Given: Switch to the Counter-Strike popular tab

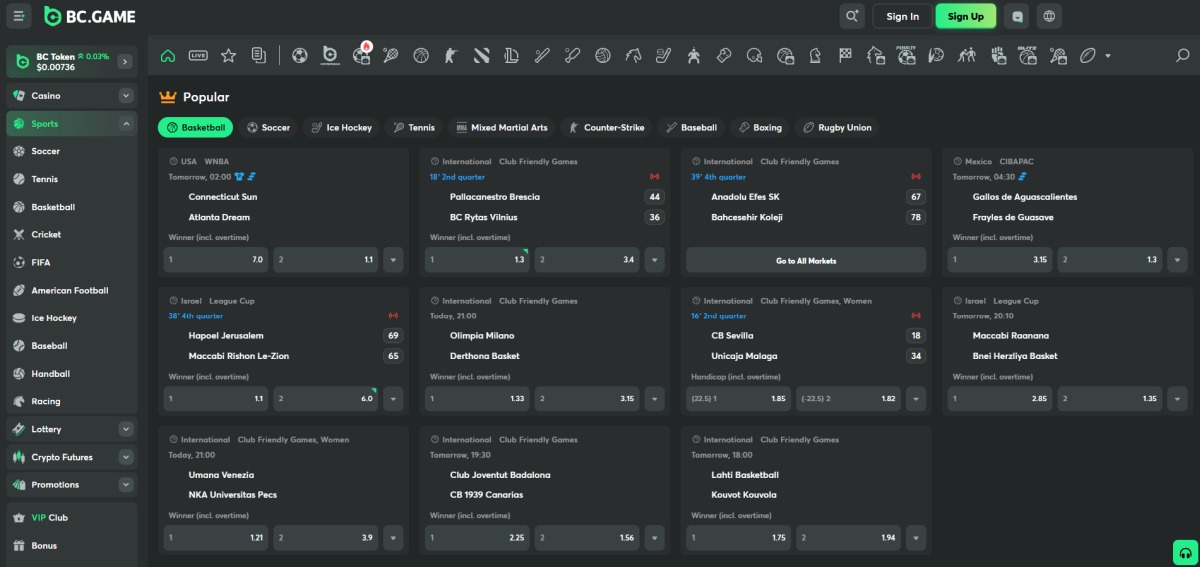Looking at the screenshot, I should (x=606, y=128).
